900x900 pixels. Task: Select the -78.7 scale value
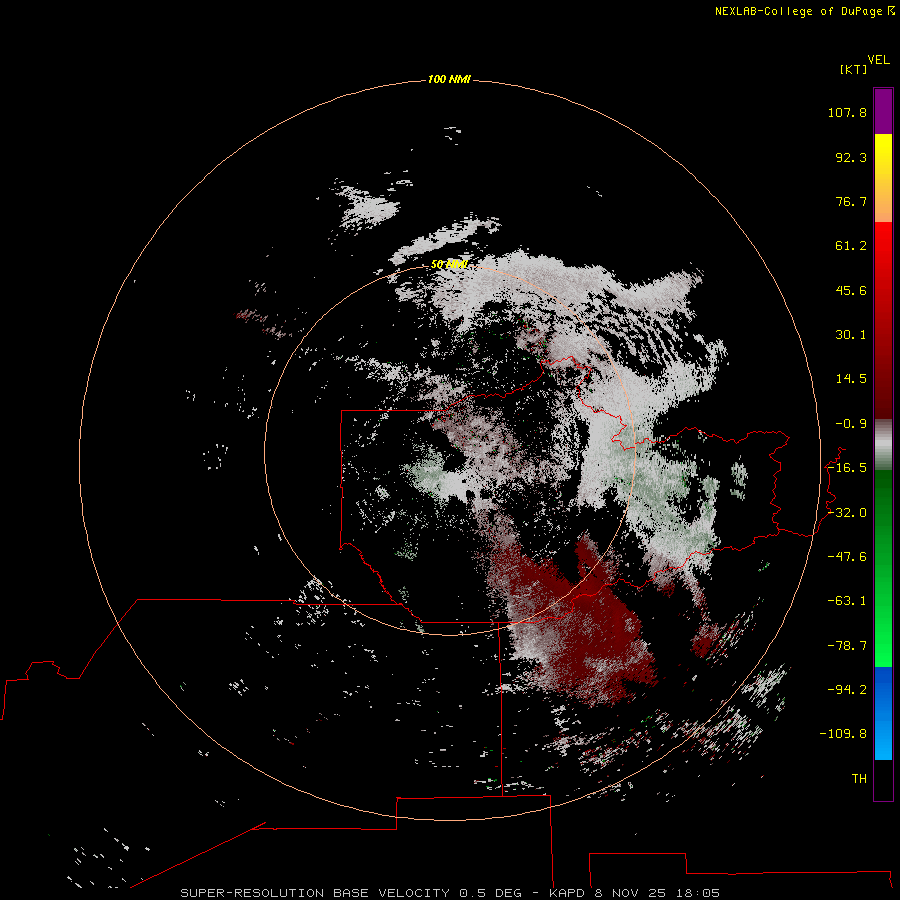(x=847, y=646)
